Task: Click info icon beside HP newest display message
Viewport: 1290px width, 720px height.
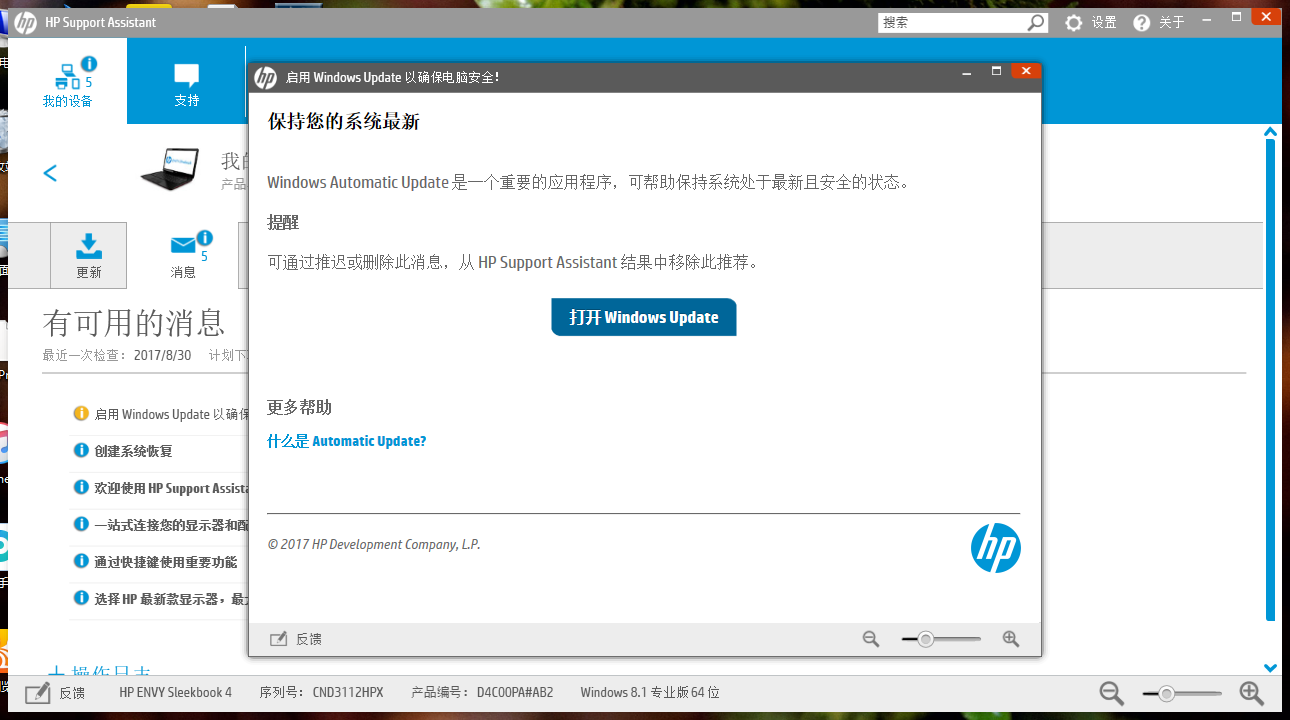Action: click(81, 598)
